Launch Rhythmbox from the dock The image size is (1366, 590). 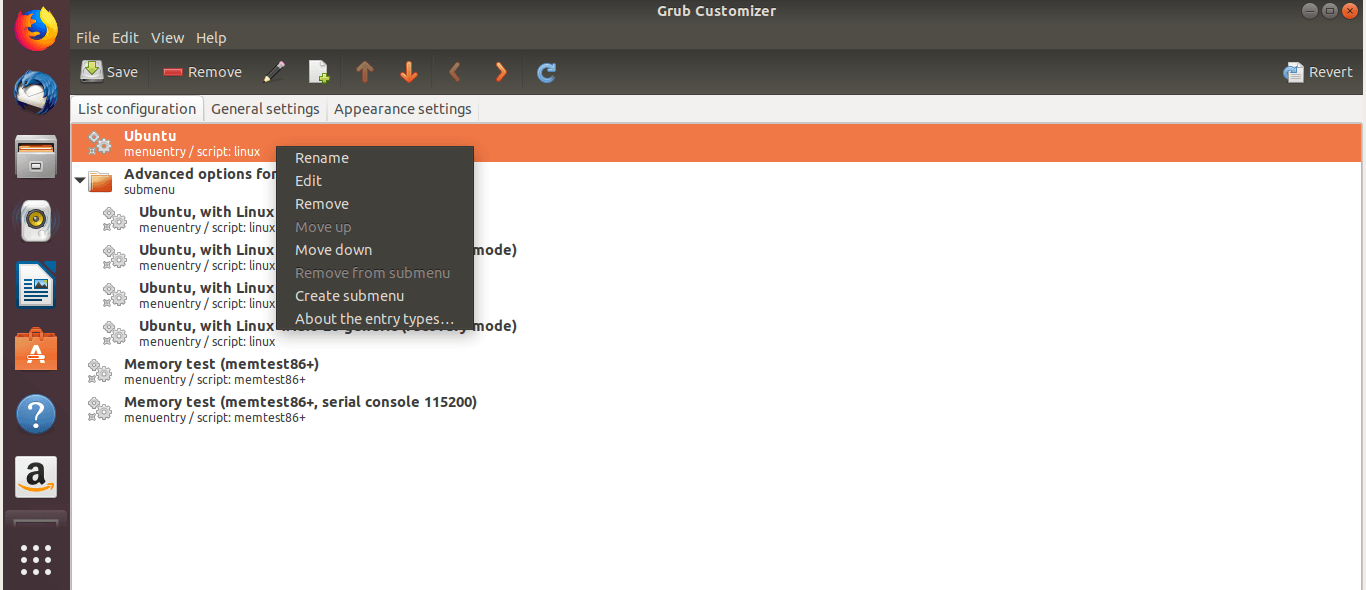(x=36, y=221)
